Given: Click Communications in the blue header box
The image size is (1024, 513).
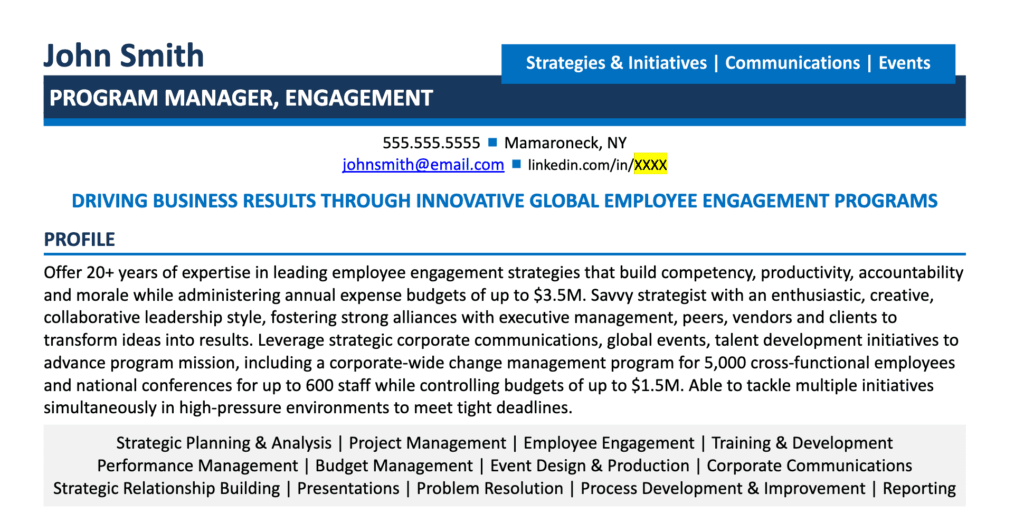Looking at the screenshot, I should point(792,63).
